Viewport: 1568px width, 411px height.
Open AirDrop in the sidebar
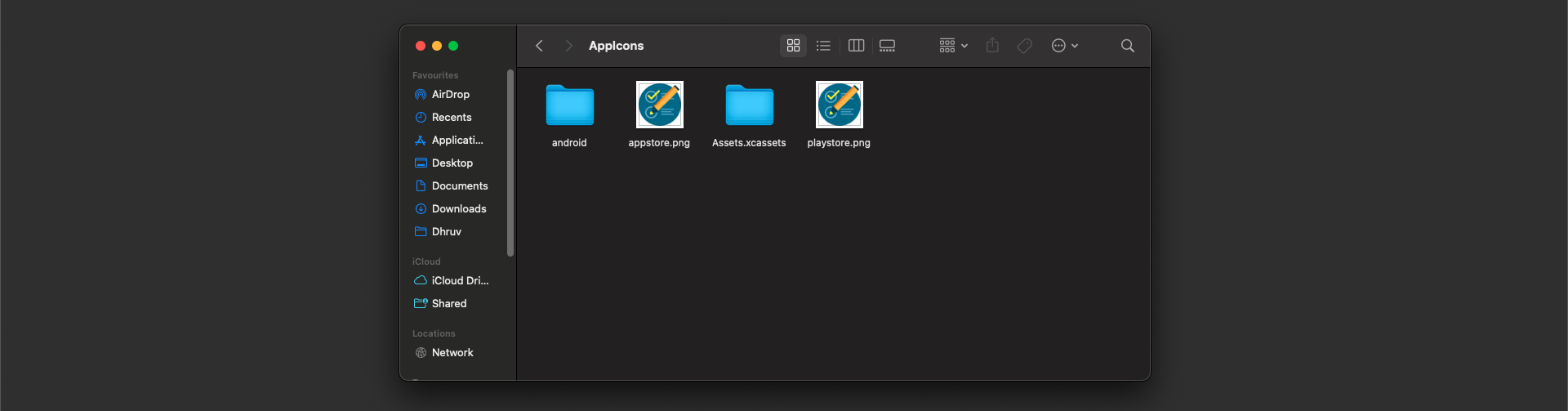click(450, 95)
